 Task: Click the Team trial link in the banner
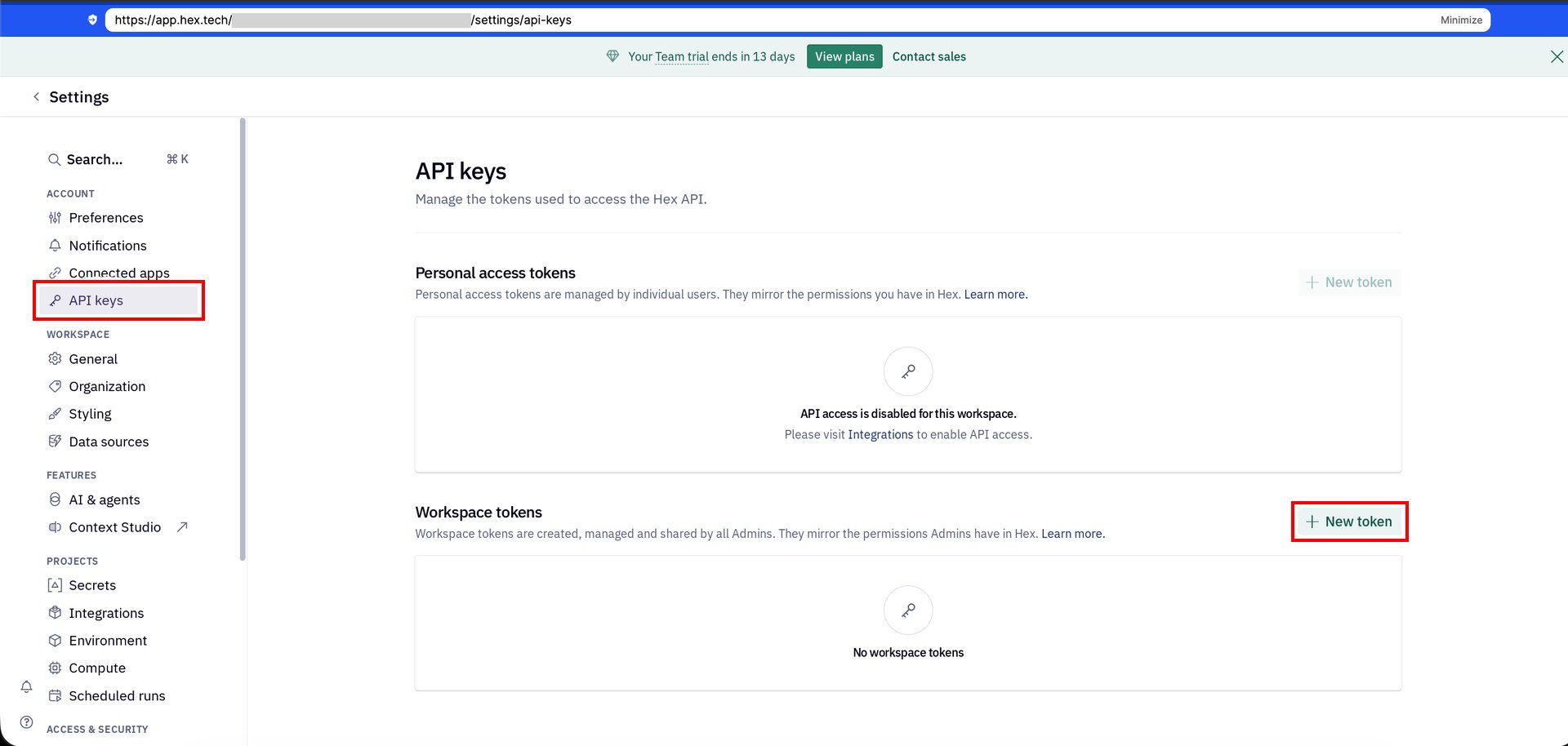coord(681,56)
